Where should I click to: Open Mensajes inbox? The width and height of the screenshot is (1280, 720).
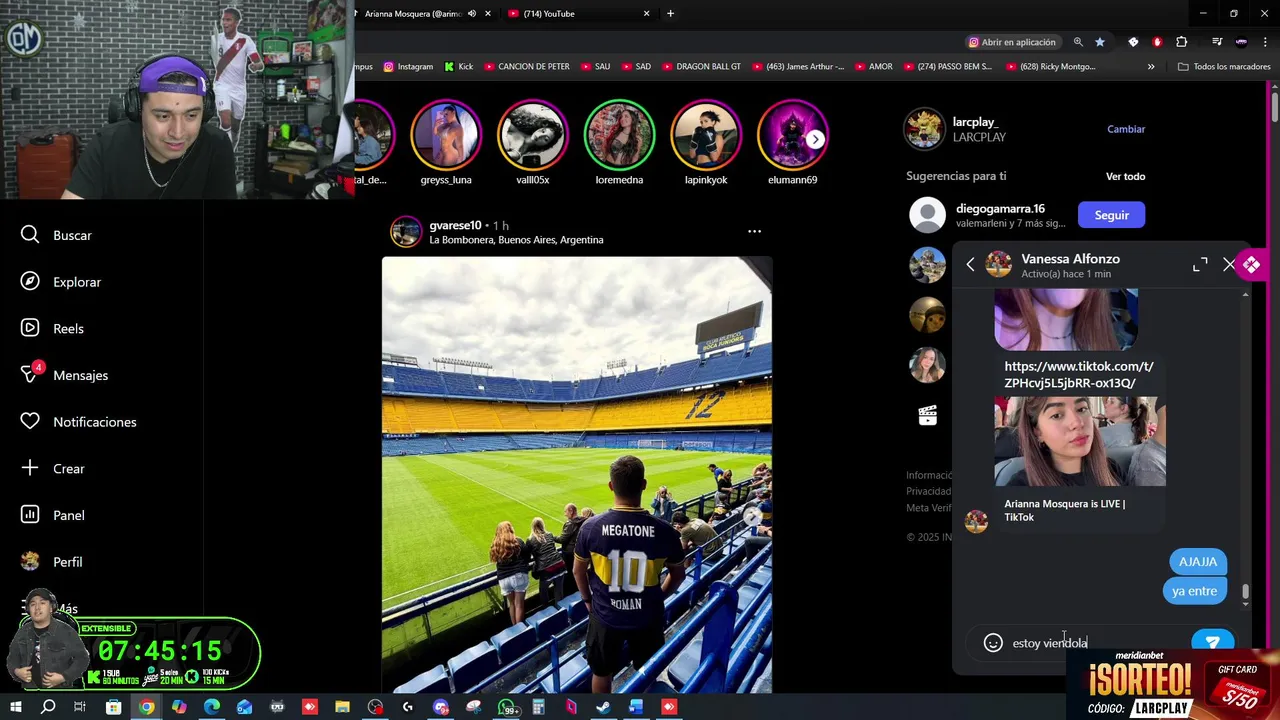click(64, 375)
